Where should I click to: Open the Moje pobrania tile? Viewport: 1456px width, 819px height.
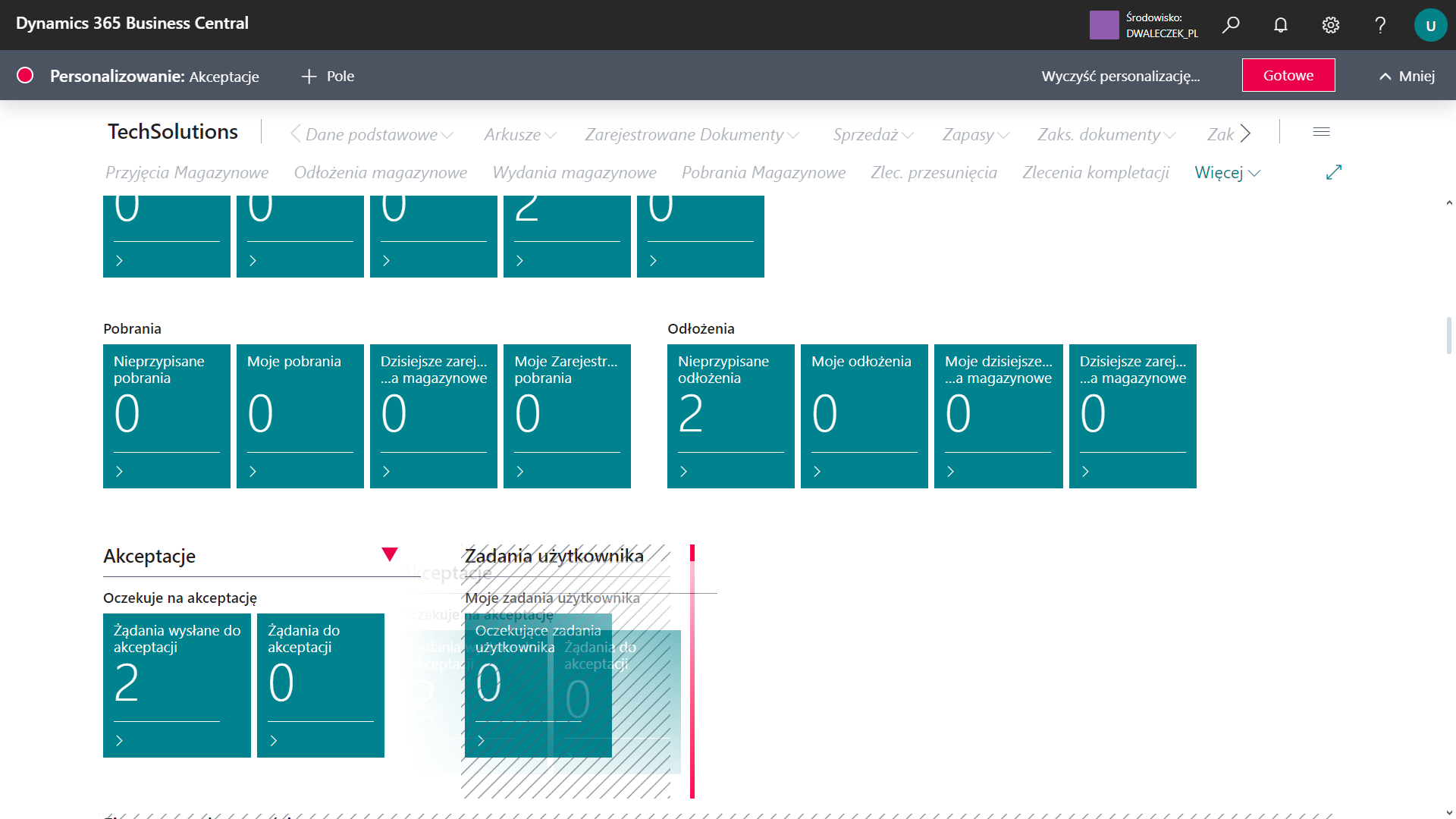coord(300,416)
